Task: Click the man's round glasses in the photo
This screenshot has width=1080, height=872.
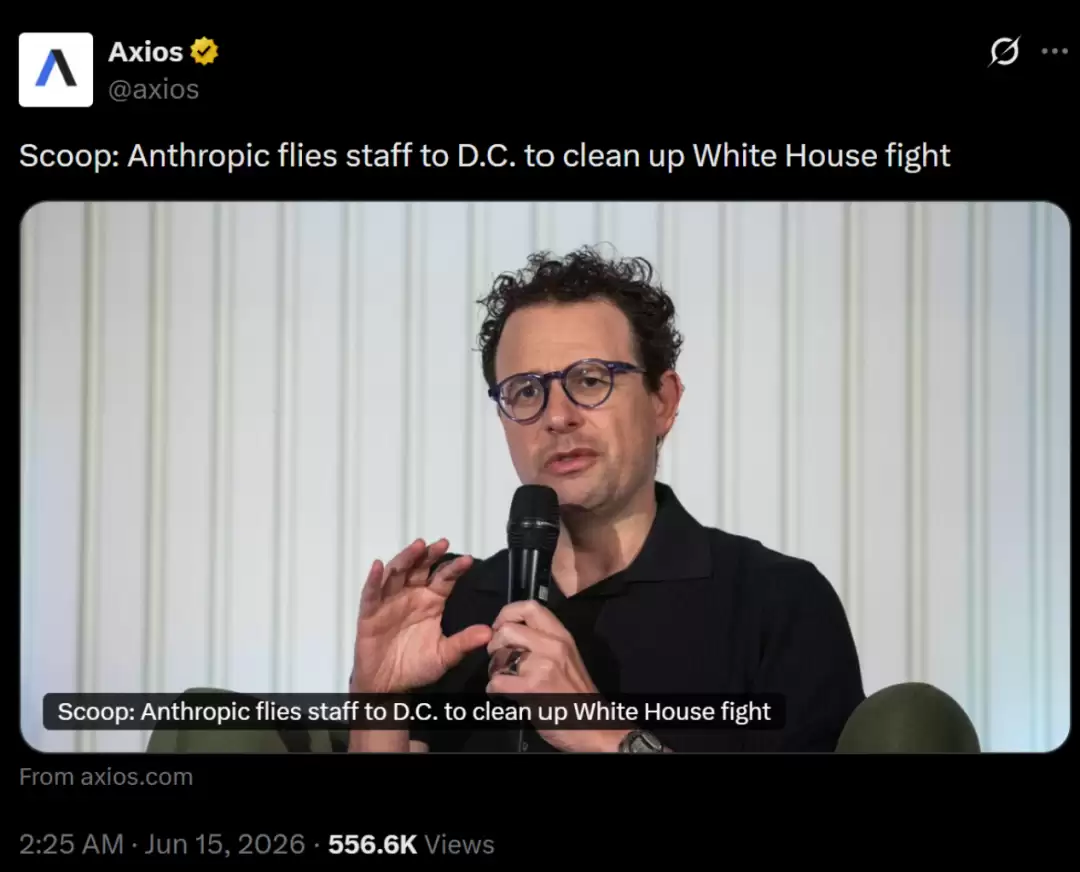Action: (565, 390)
